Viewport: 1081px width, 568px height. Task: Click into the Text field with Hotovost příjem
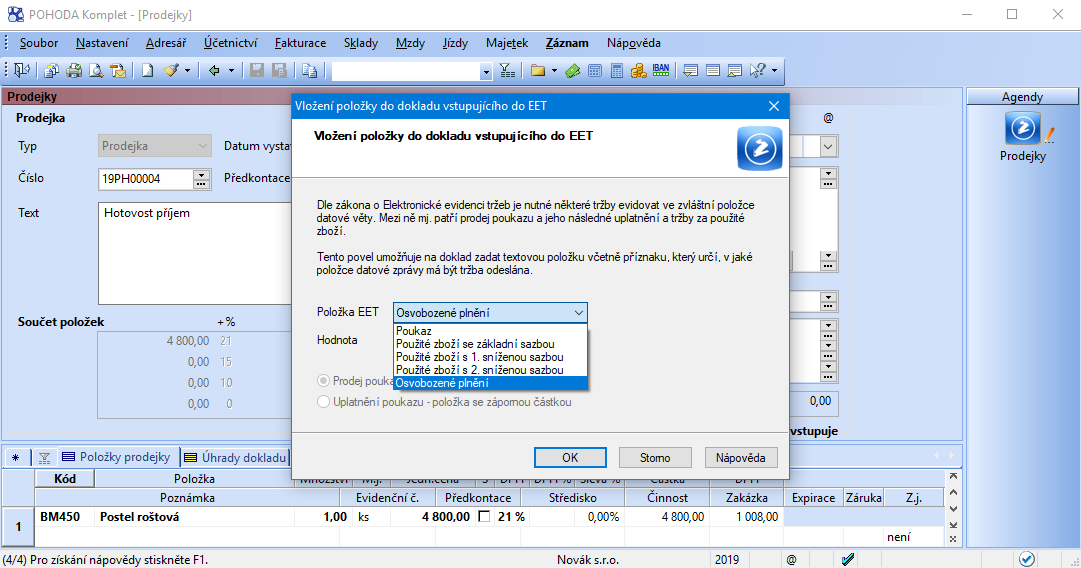tap(195, 253)
